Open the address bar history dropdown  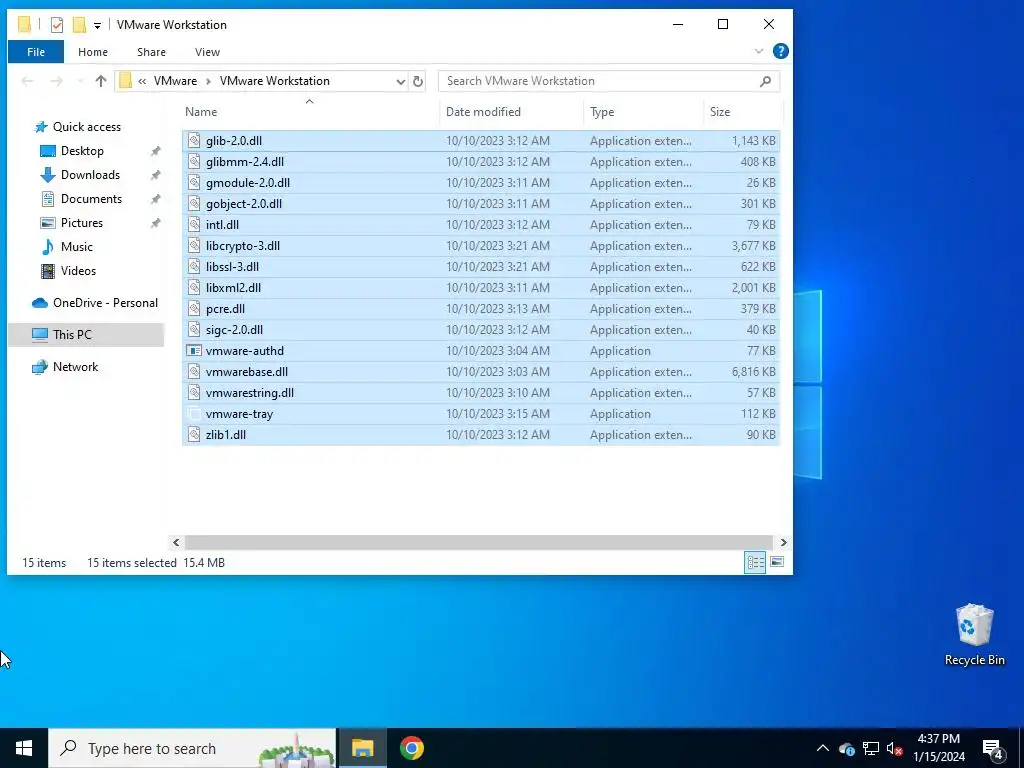(x=400, y=81)
